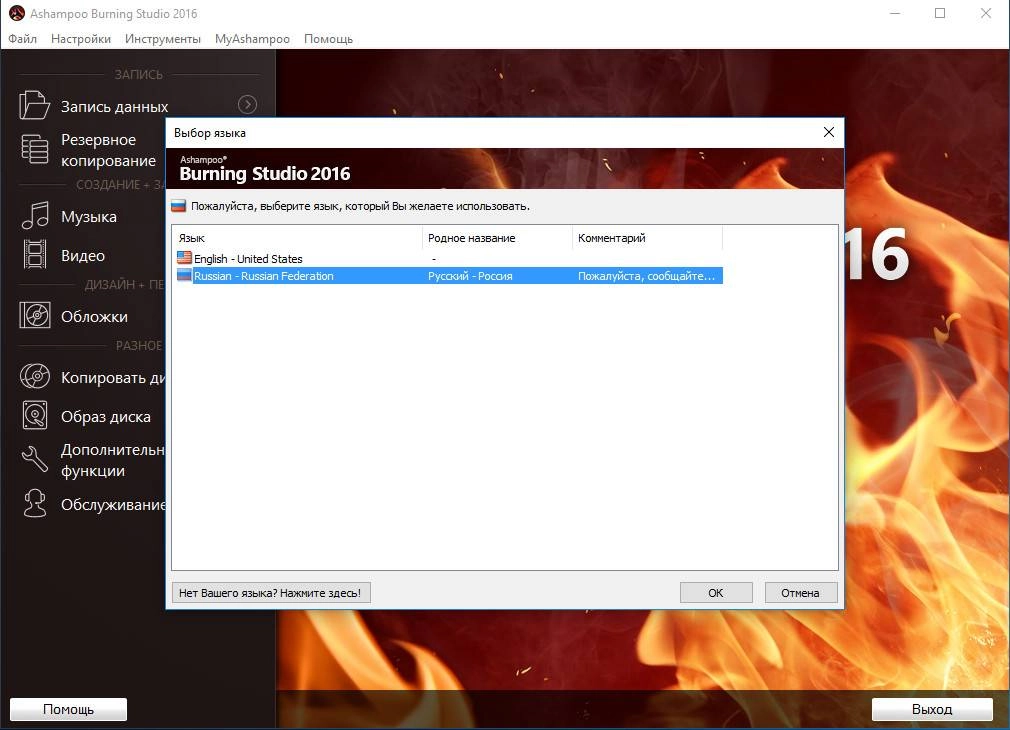Sort by the Родное название column header
The width and height of the screenshot is (1010, 730).
[x=497, y=238]
